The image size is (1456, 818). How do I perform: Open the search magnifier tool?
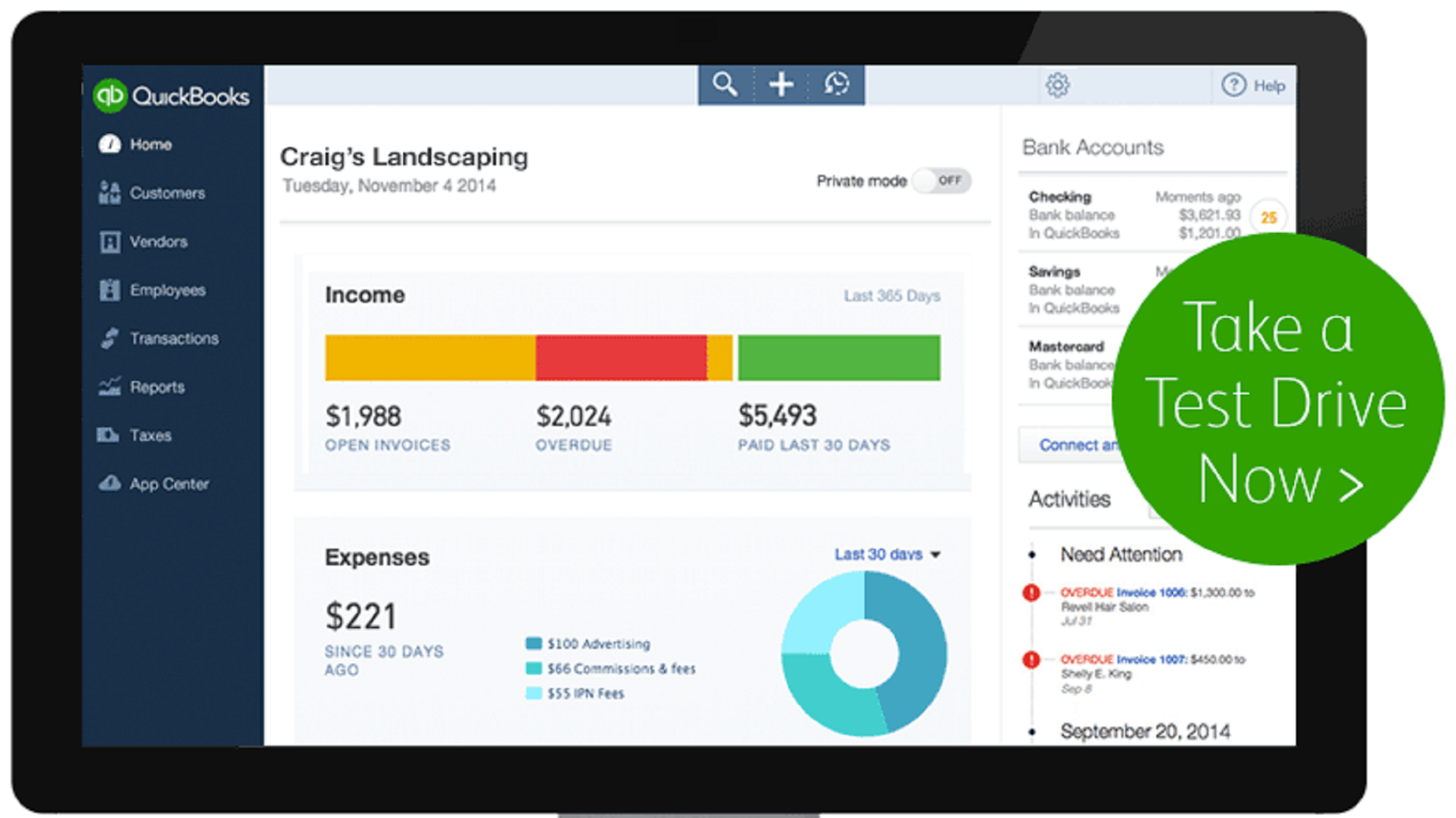coord(725,85)
